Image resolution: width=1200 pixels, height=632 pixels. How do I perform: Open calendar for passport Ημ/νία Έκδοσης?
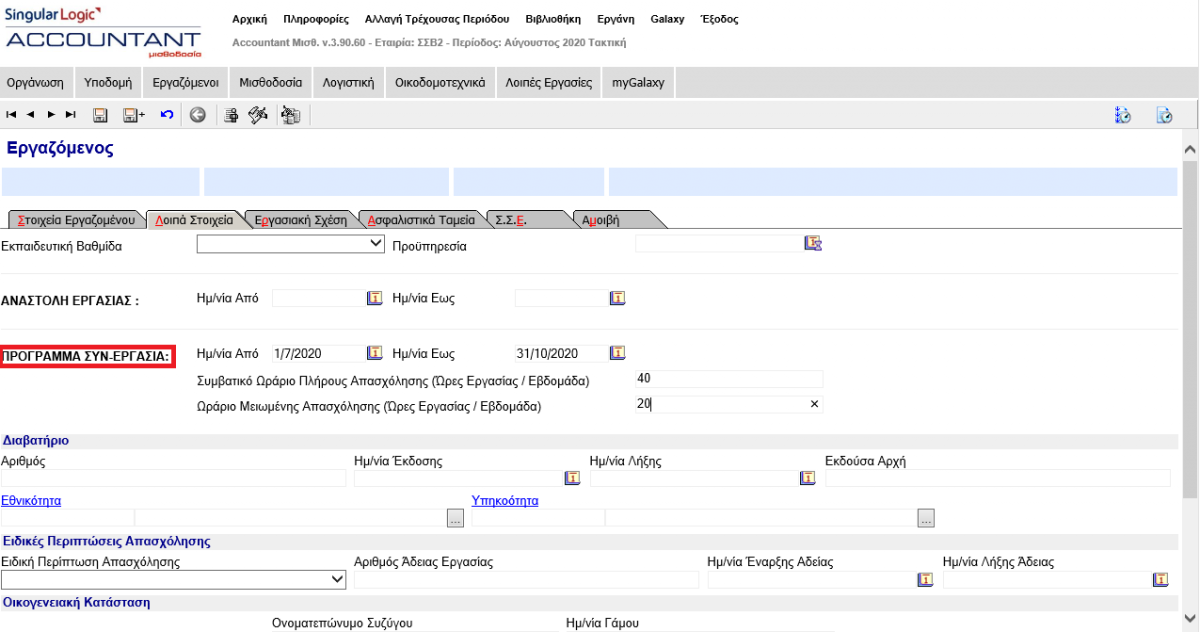click(x=572, y=478)
